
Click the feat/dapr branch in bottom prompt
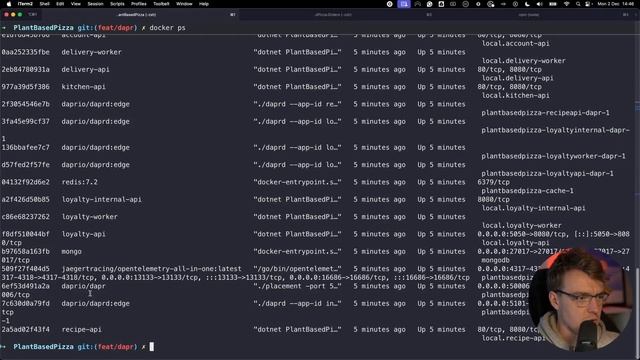coord(116,347)
